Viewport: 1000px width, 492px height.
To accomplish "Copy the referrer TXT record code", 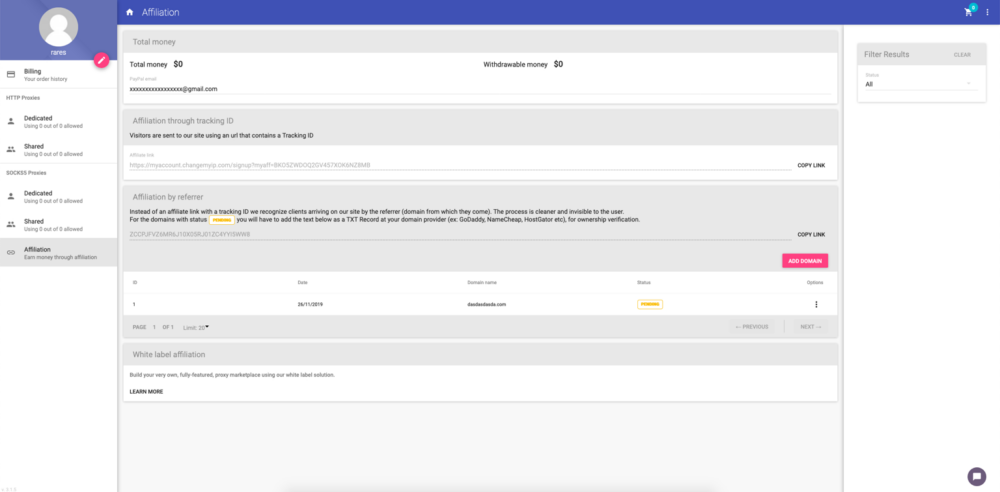I will [811, 234].
